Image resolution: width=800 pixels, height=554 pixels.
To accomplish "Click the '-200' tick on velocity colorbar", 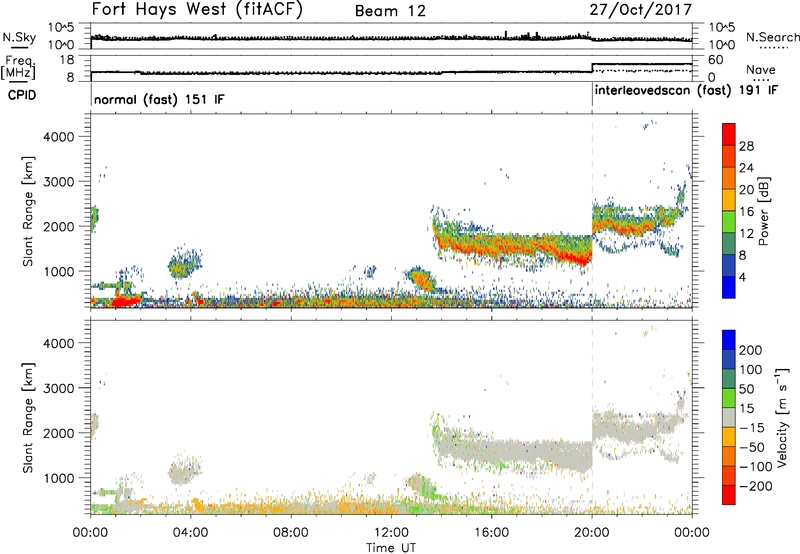I will coord(756,486).
